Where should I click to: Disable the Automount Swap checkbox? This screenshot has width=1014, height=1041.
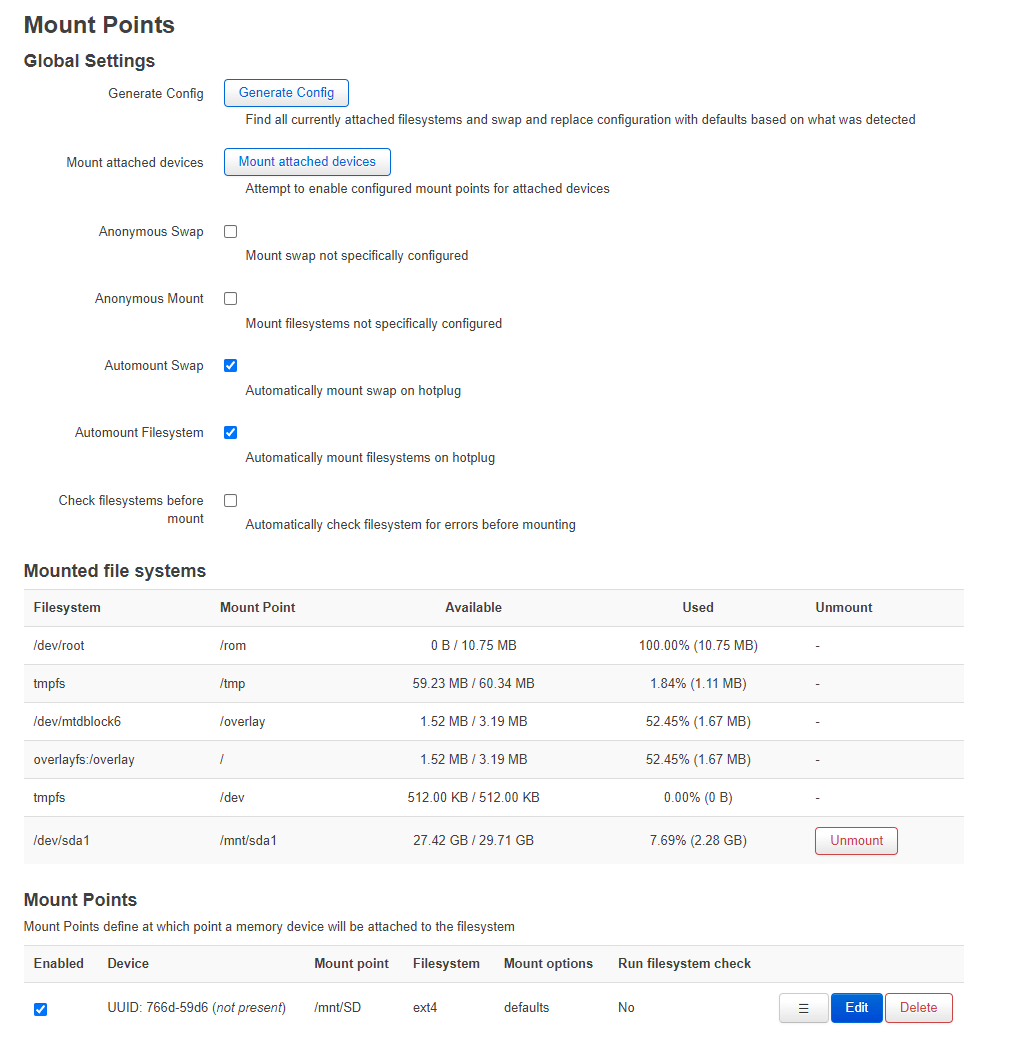[x=230, y=366]
